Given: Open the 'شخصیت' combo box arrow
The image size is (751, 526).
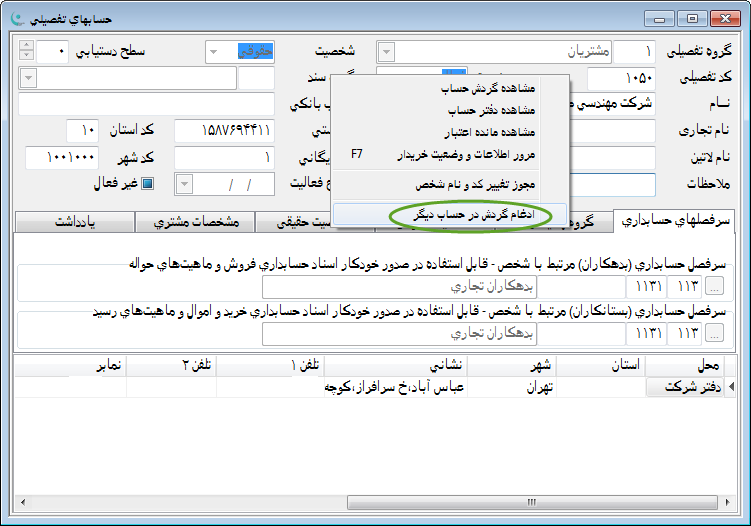Looking at the screenshot, I should (x=214, y=51).
